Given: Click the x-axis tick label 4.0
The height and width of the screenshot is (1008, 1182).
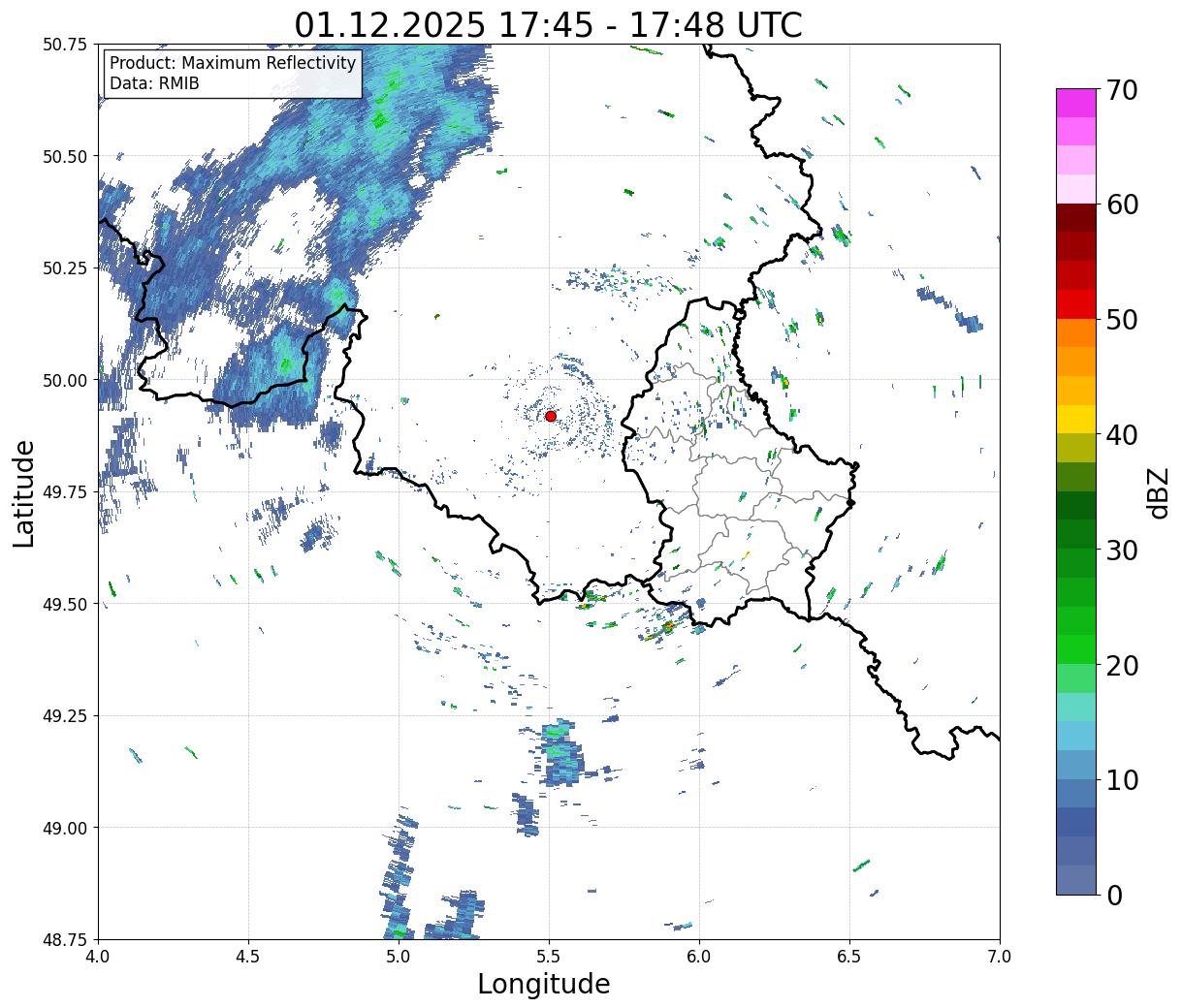Looking at the screenshot, I should (x=98, y=957).
